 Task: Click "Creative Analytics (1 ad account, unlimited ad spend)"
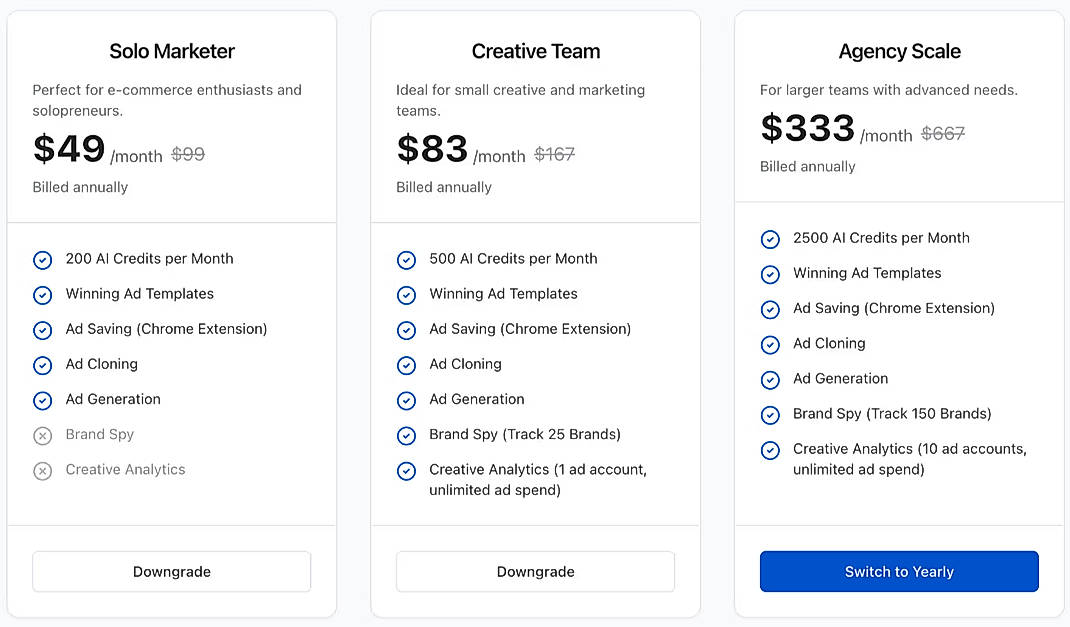pyautogui.click(x=538, y=480)
